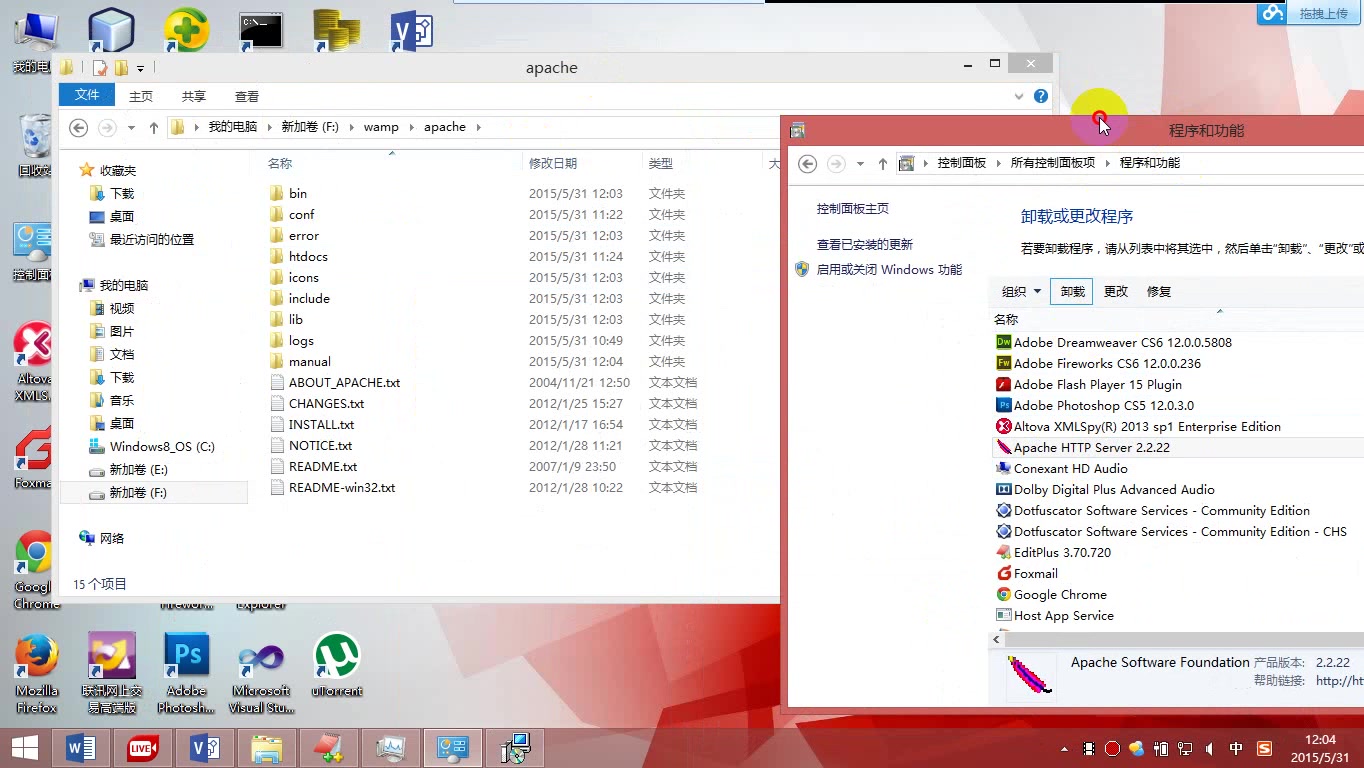Open command prompt desktop shortcut
Screen dimensions: 1364x768
coord(261,31)
